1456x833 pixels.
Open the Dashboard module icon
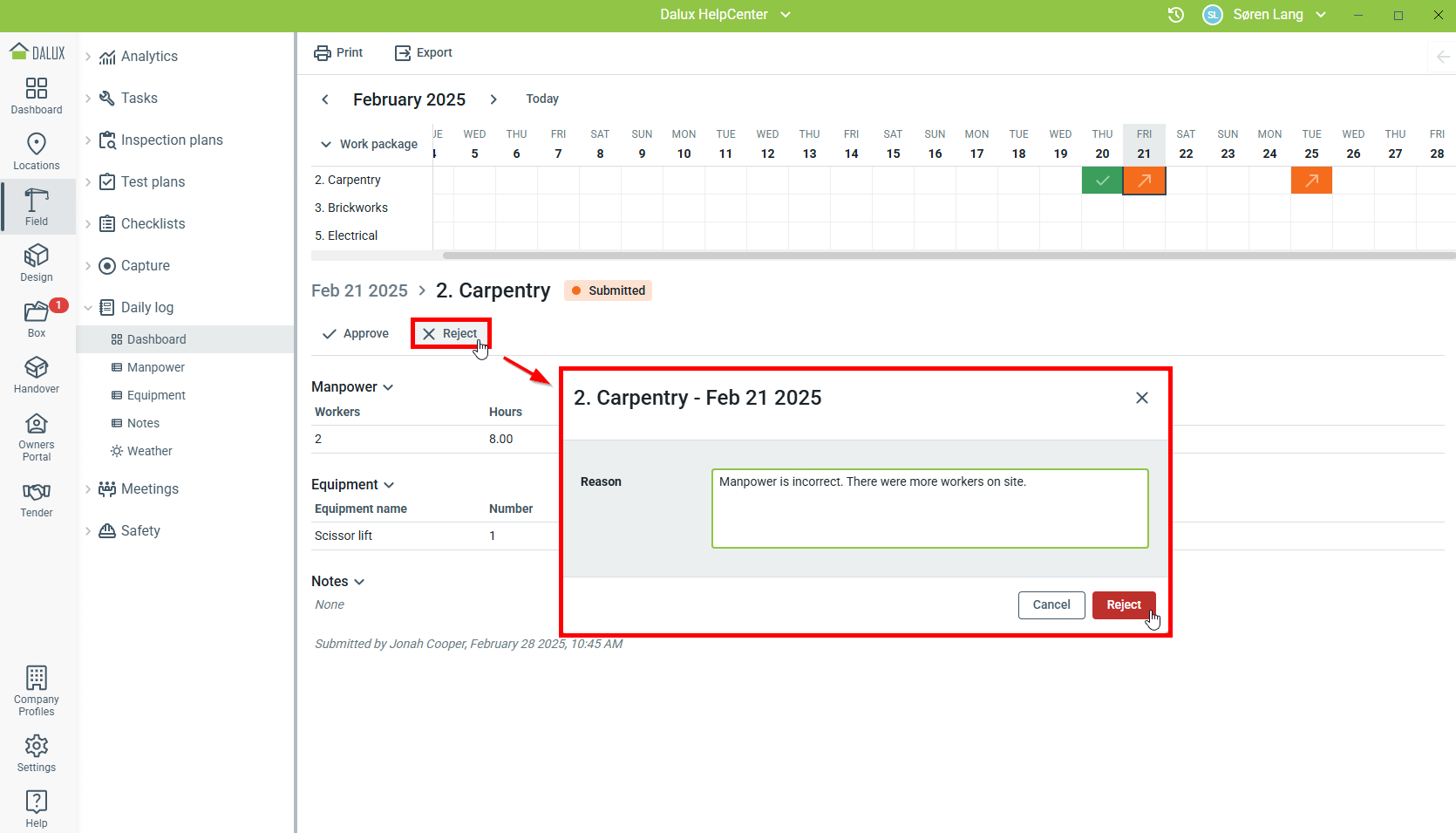coord(37,96)
